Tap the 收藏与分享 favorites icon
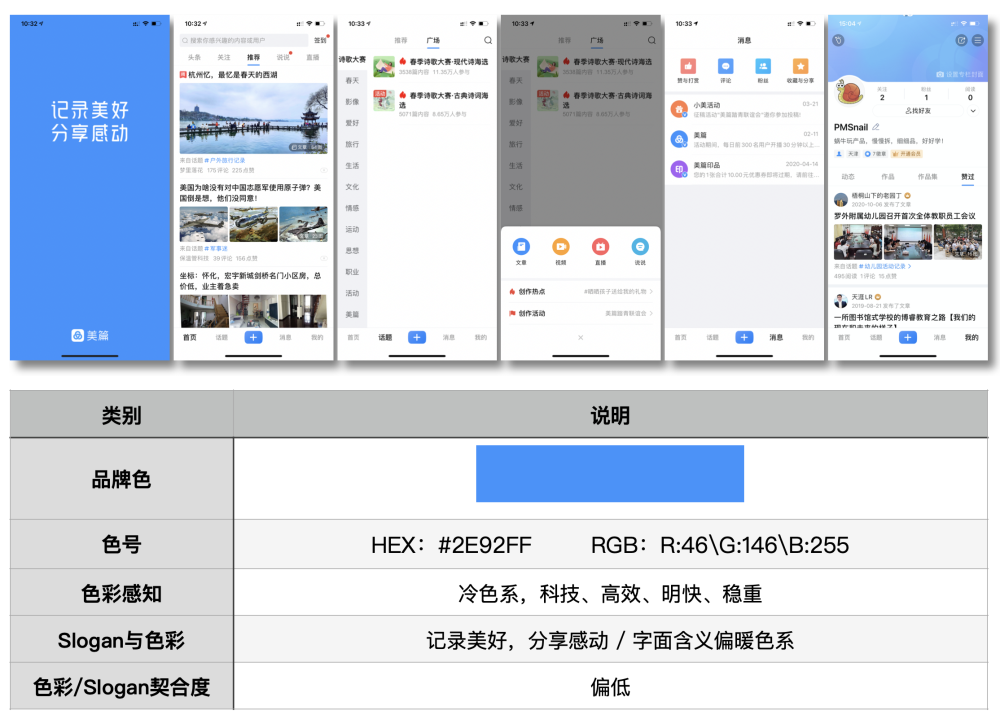Viewport: 1000px width, 728px height. 800,66
